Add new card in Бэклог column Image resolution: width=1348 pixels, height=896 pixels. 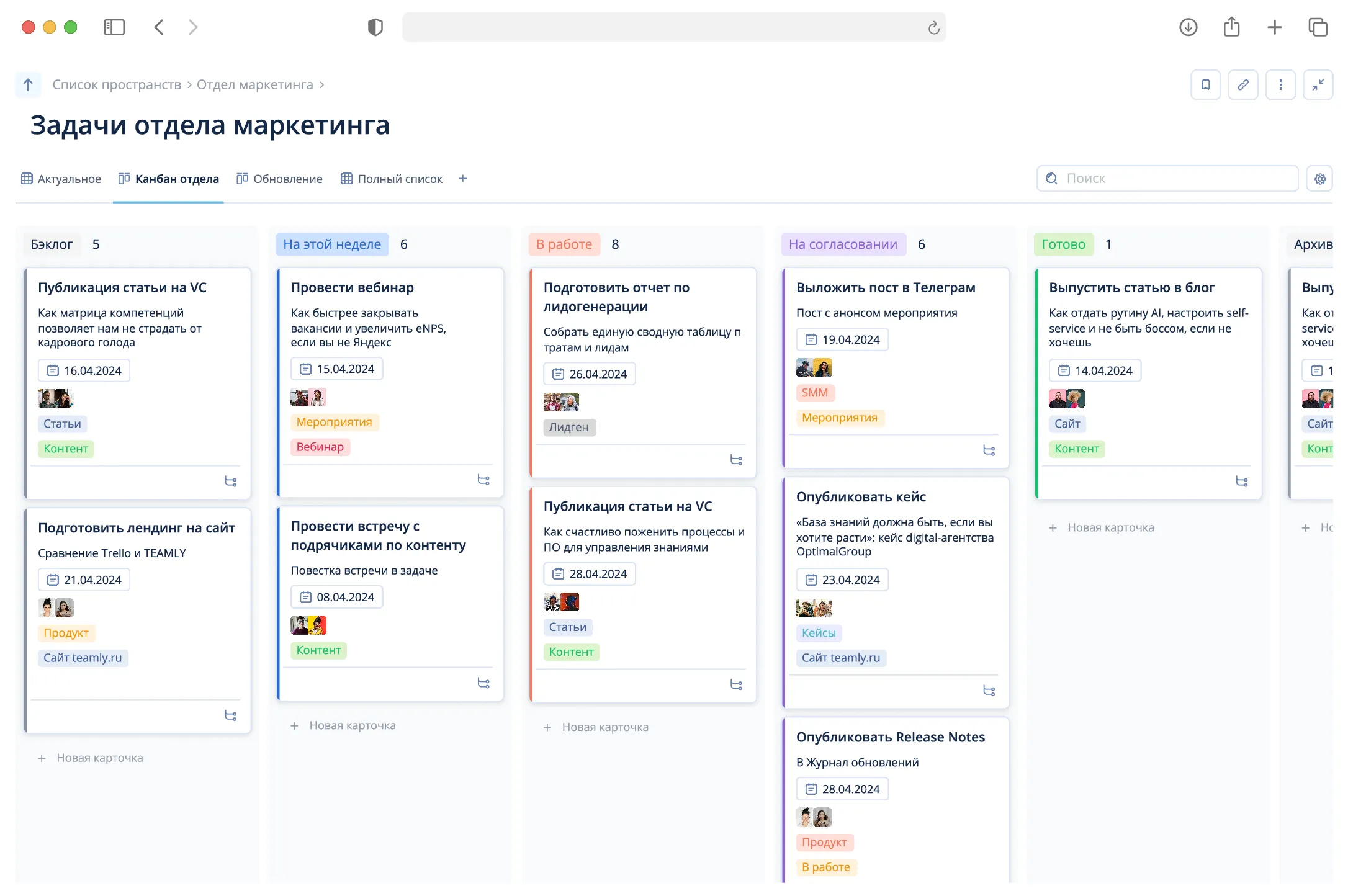click(91, 758)
